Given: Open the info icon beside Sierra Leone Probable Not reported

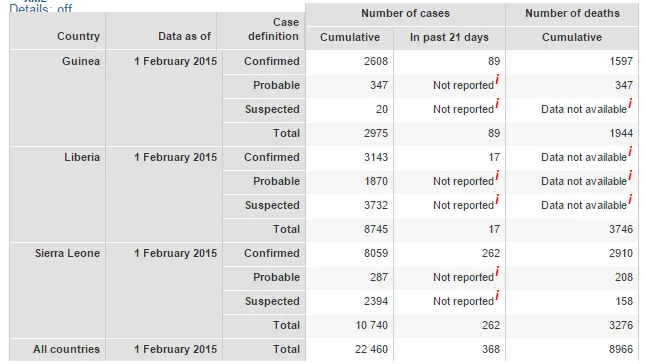Looking at the screenshot, I should (497, 271).
